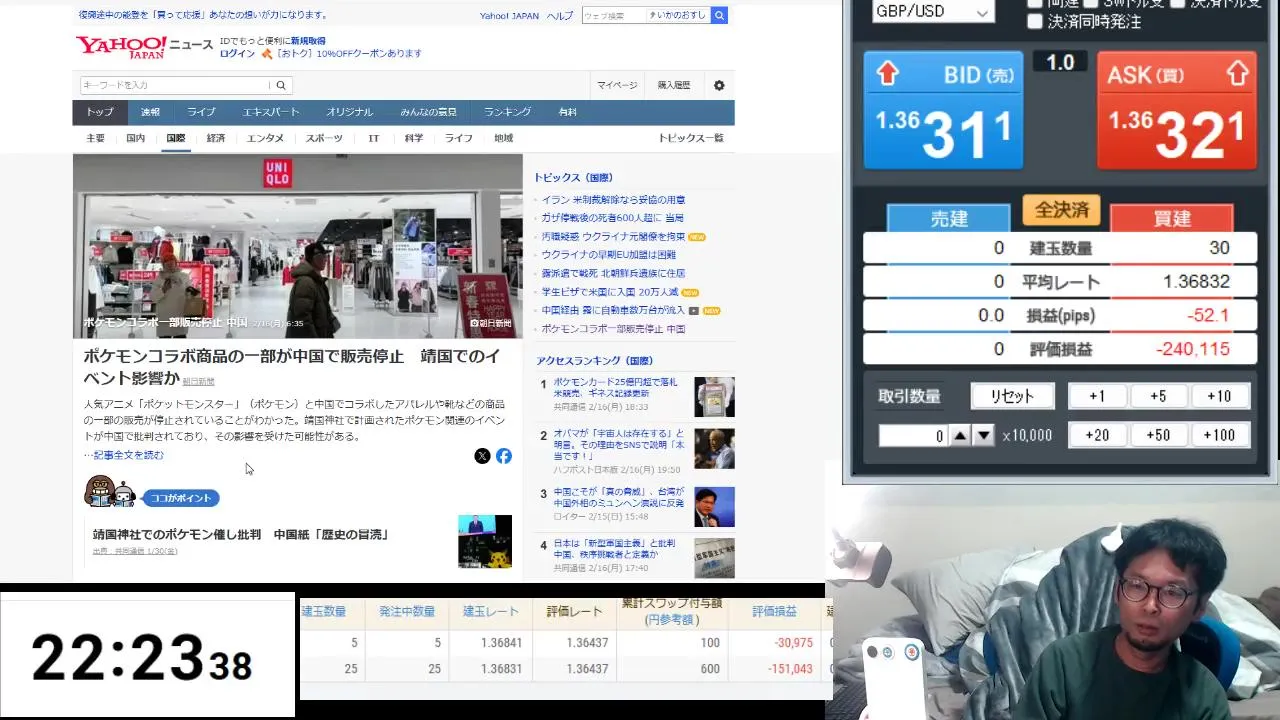Click the キーワードを入力 search field

175,85
